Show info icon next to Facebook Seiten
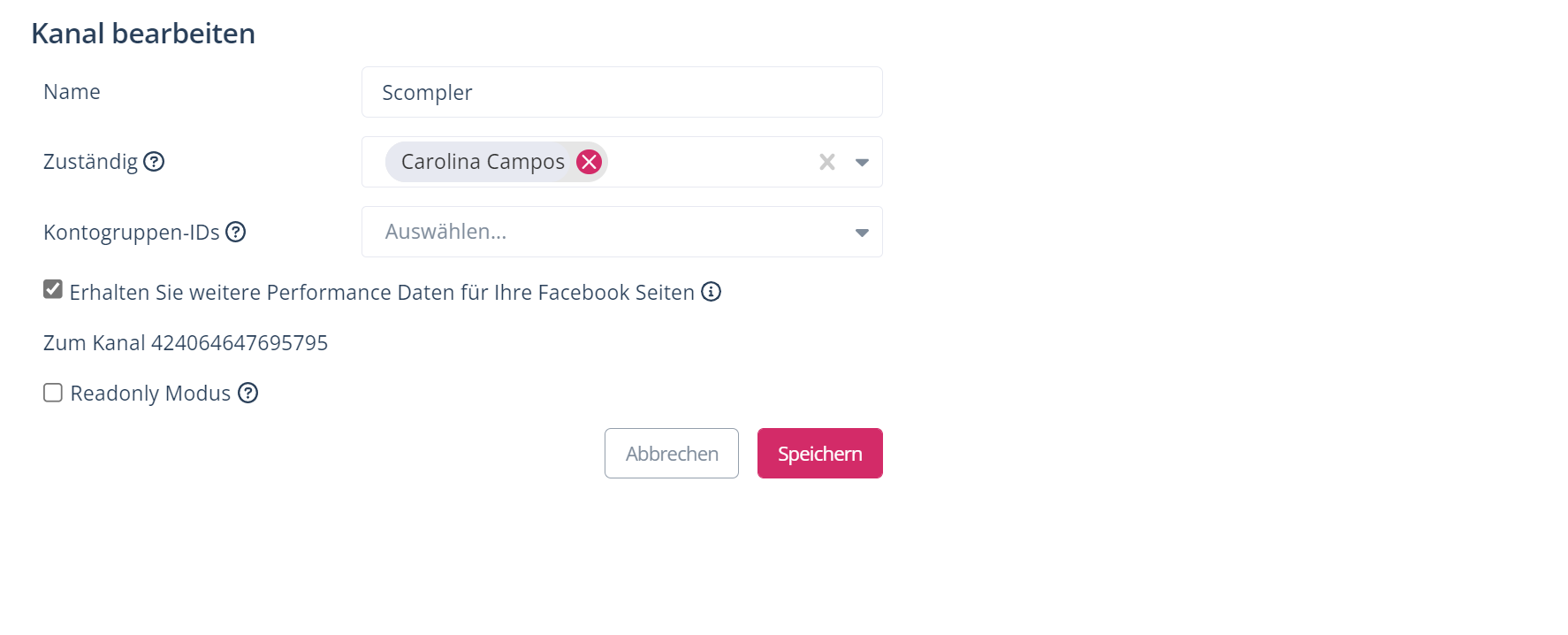1568x635 pixels. point(712,292)
